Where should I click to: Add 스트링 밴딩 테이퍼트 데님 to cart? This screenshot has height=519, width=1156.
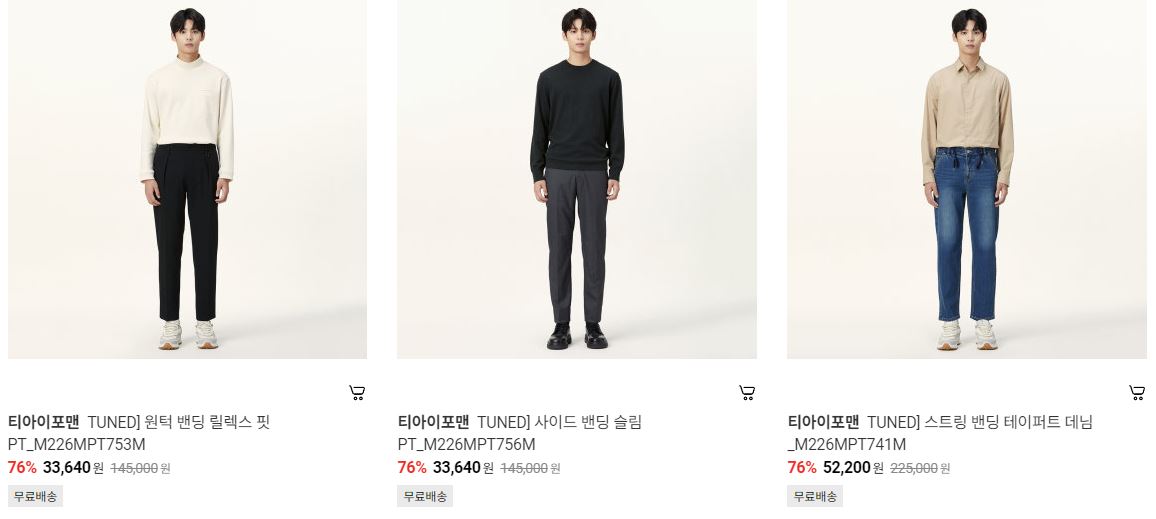tap(1137, 393)
